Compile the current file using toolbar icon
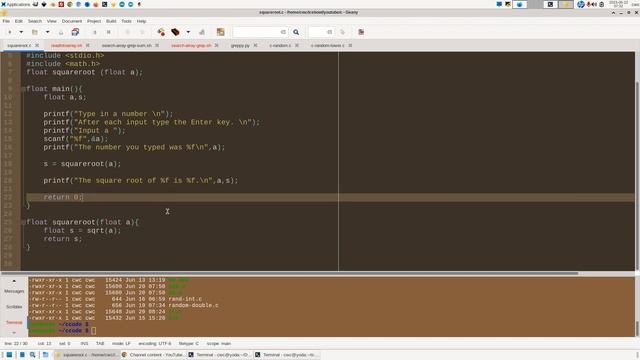 161,32
